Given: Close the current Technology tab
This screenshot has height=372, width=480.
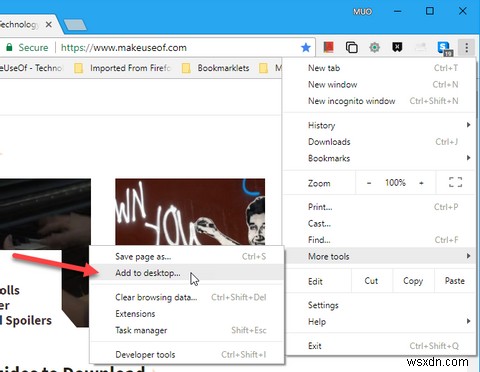Looking at the screenshot, I should (x=48, y=24).
